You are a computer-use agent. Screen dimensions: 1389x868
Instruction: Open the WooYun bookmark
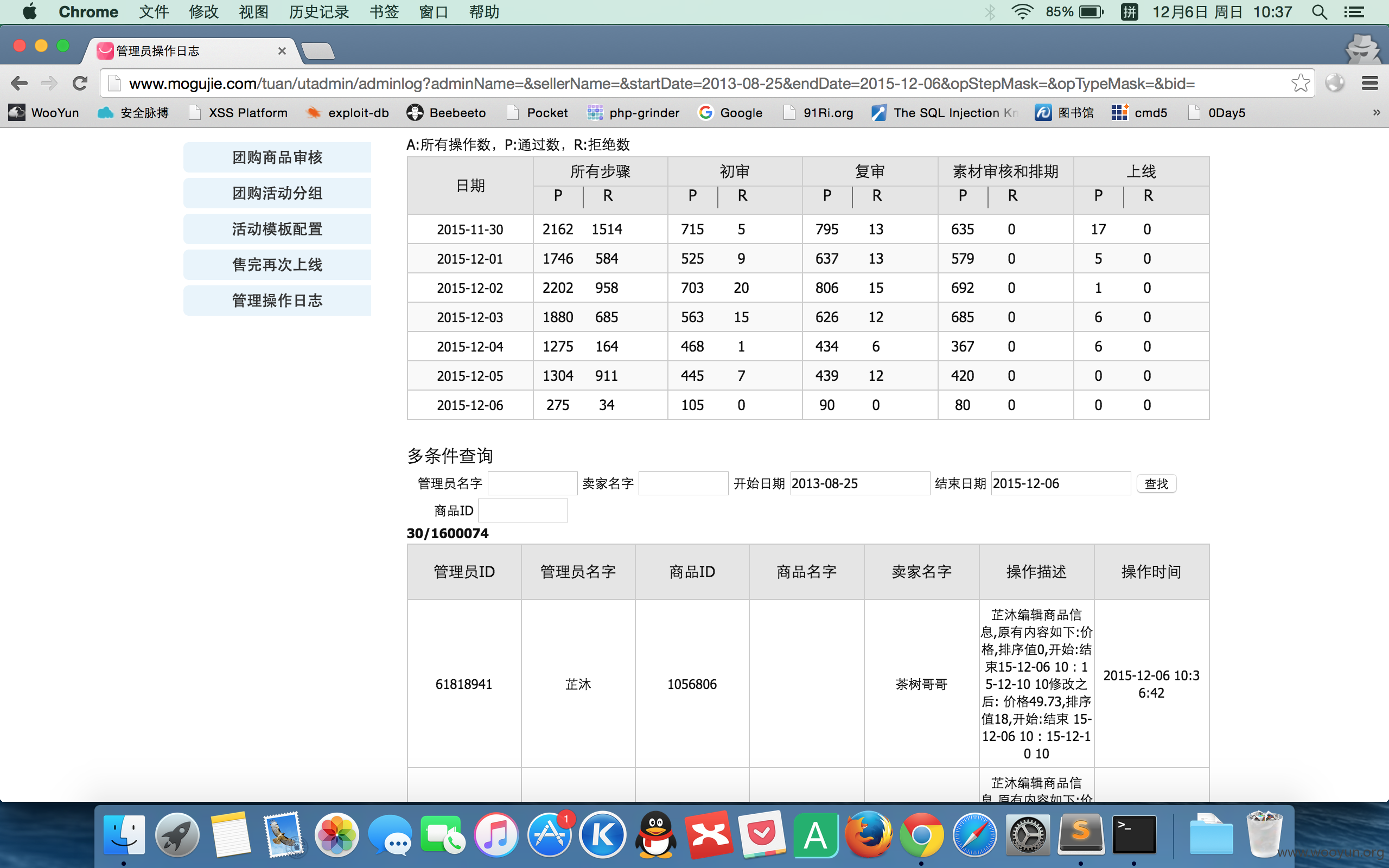43,113
